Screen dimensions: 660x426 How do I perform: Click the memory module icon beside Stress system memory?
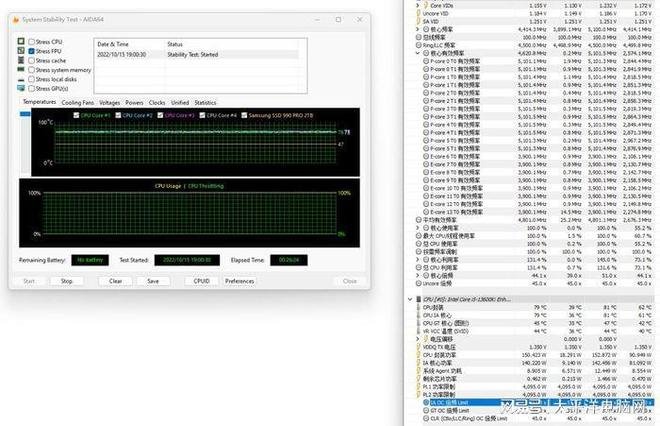[20, 70]
